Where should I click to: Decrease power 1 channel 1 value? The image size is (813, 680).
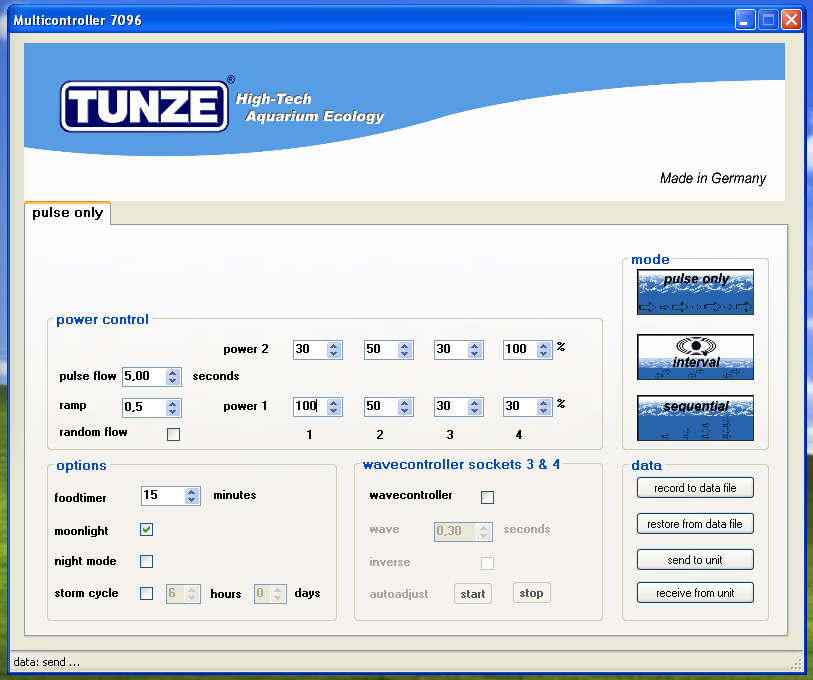[x=334, y=411]
